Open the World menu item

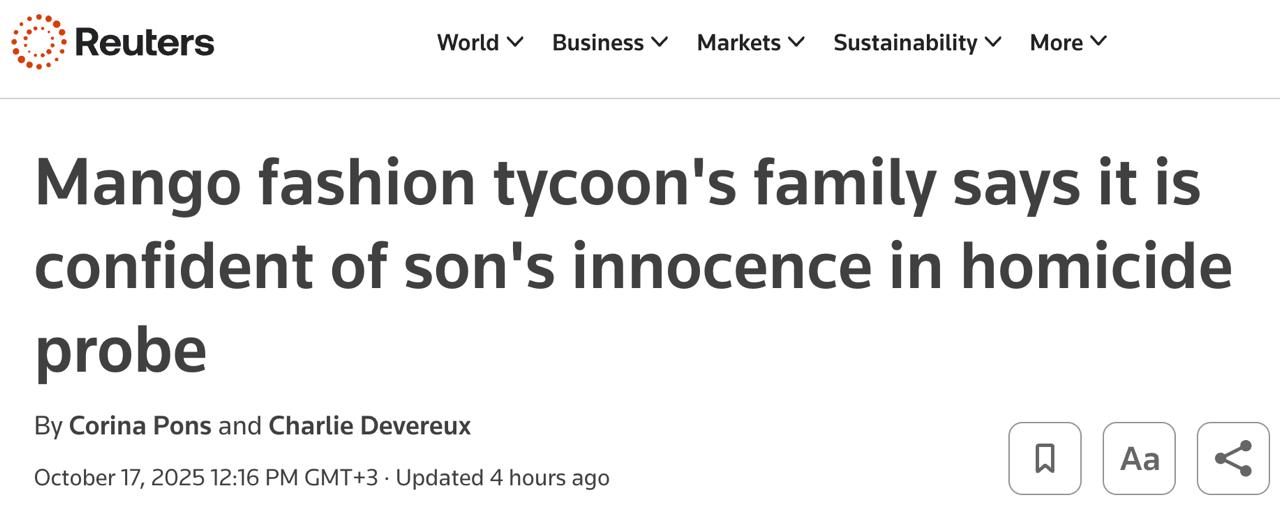pos(468,42)
